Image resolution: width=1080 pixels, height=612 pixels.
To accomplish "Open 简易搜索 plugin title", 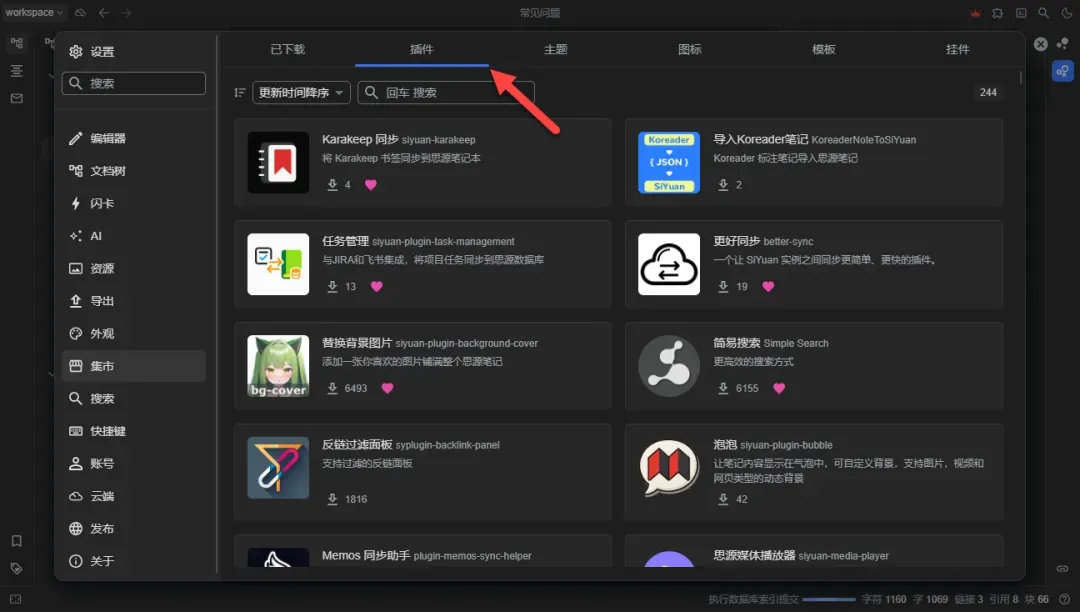I will (736, 343).
